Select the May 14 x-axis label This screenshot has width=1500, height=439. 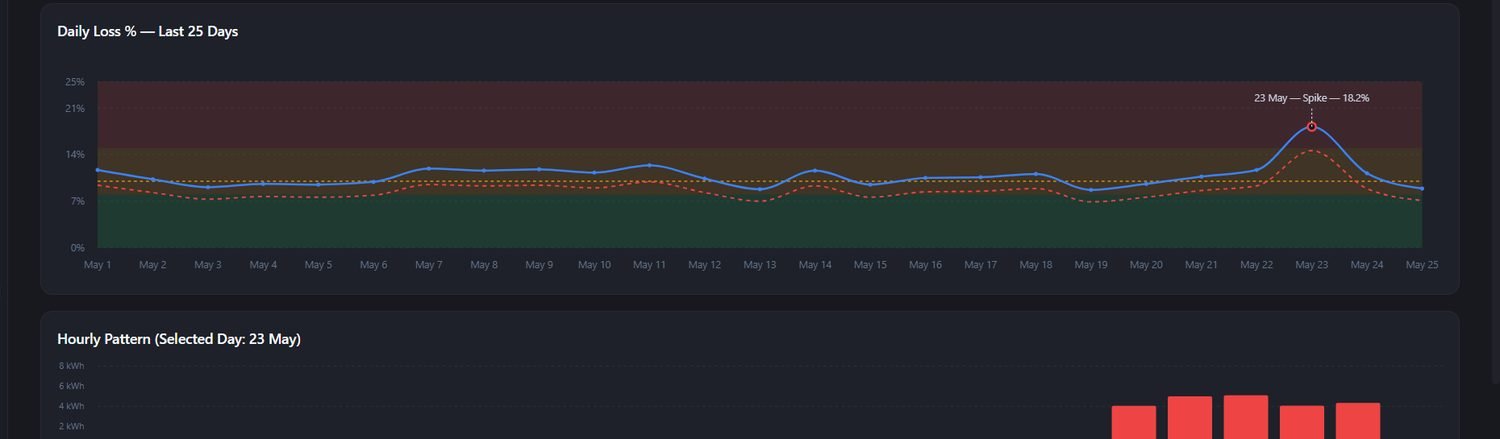[x=815, y=265]
